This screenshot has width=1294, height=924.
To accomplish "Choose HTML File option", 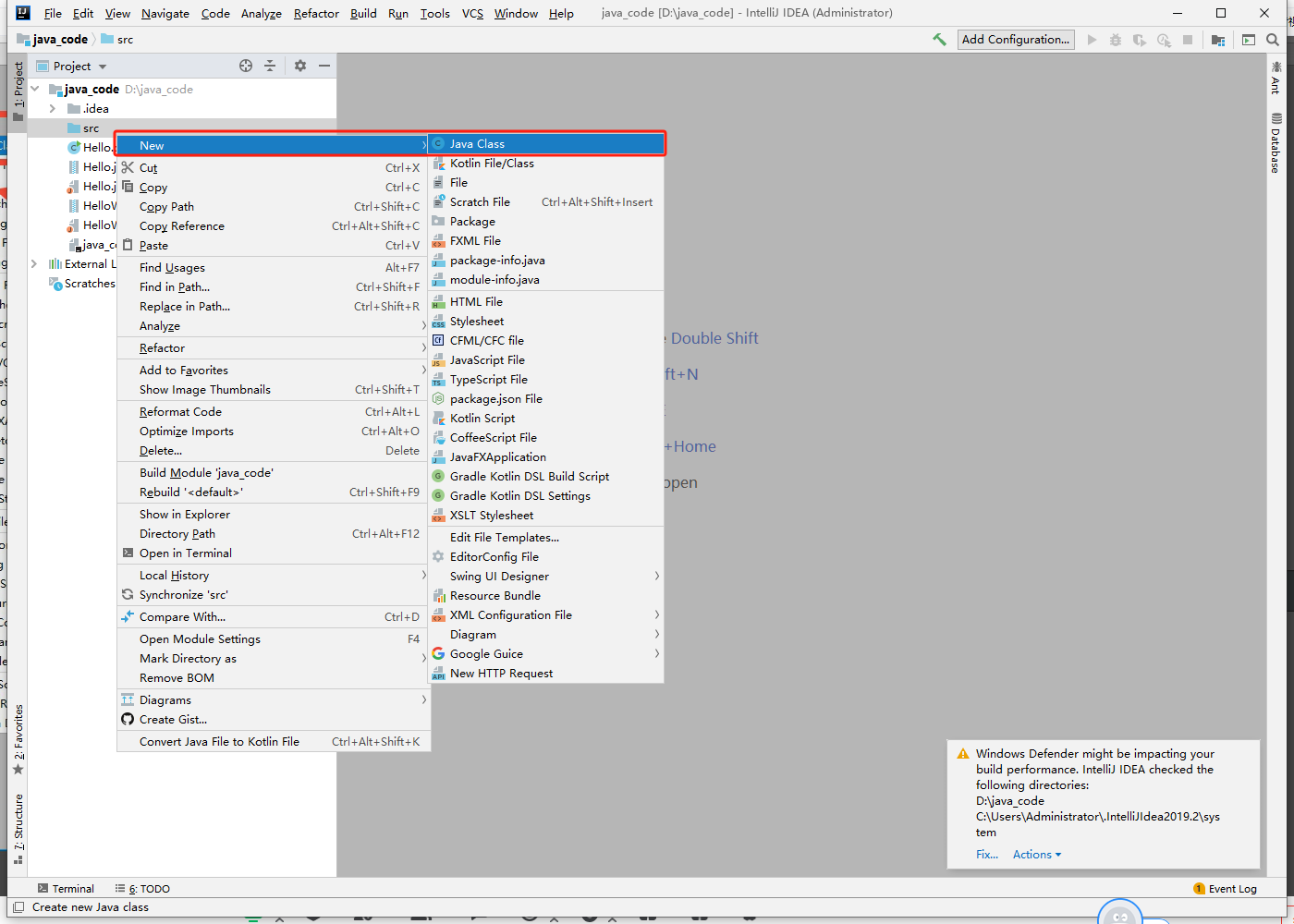I will pos(546,302).
